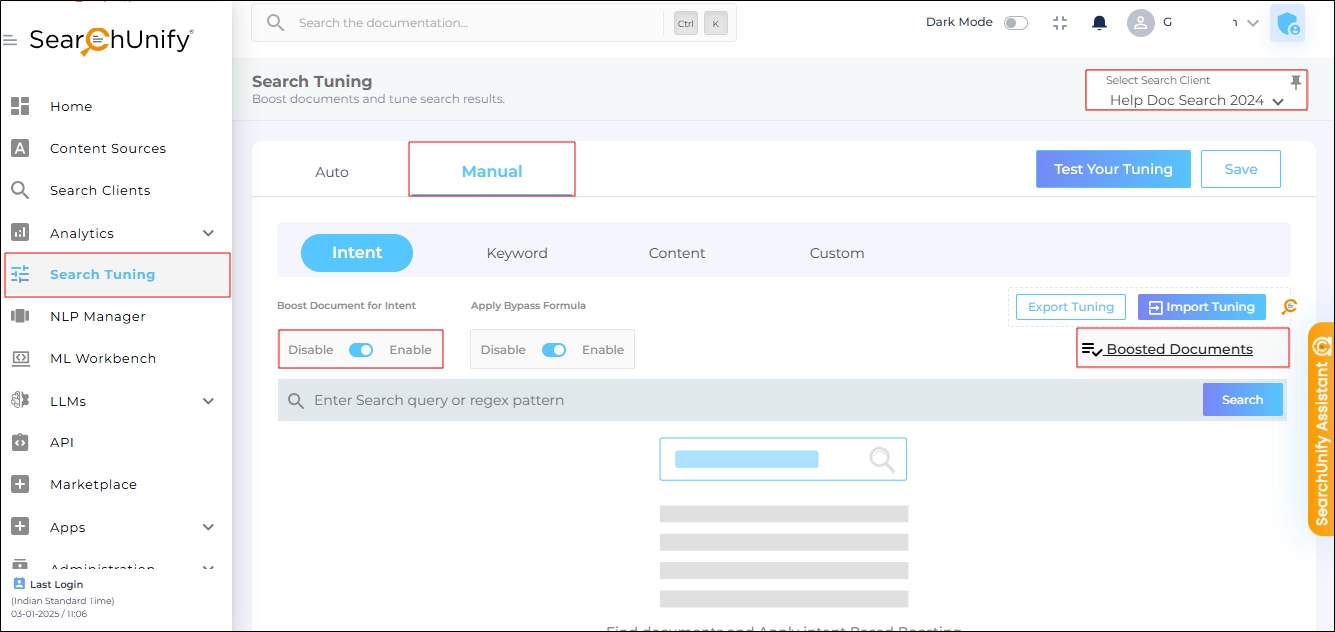Image resolution: width=1335 pixels, height=632 pixels.
Task: Click the orange search icon beside Import Tuning
Action: coord(1289,307)
